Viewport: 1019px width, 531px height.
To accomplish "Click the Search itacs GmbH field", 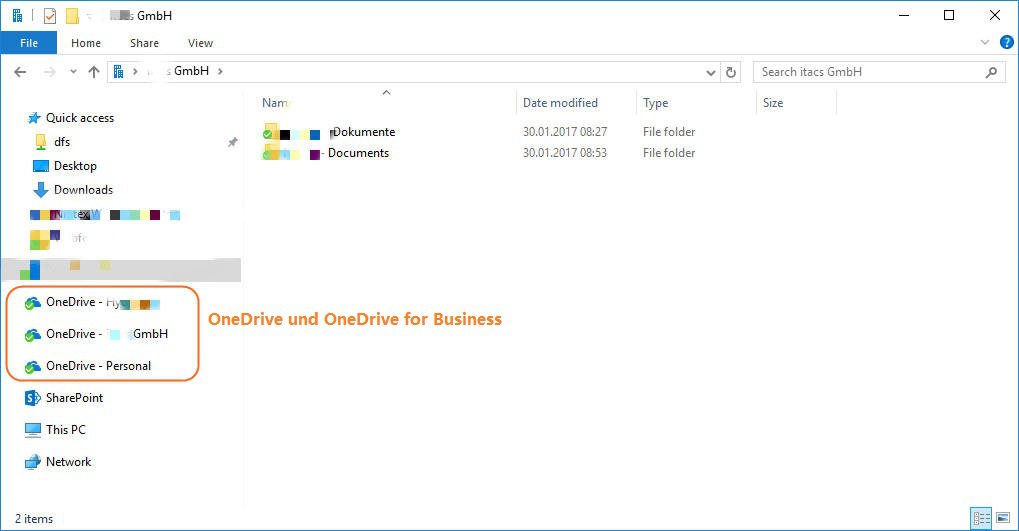I will click(x=868, y=72).
